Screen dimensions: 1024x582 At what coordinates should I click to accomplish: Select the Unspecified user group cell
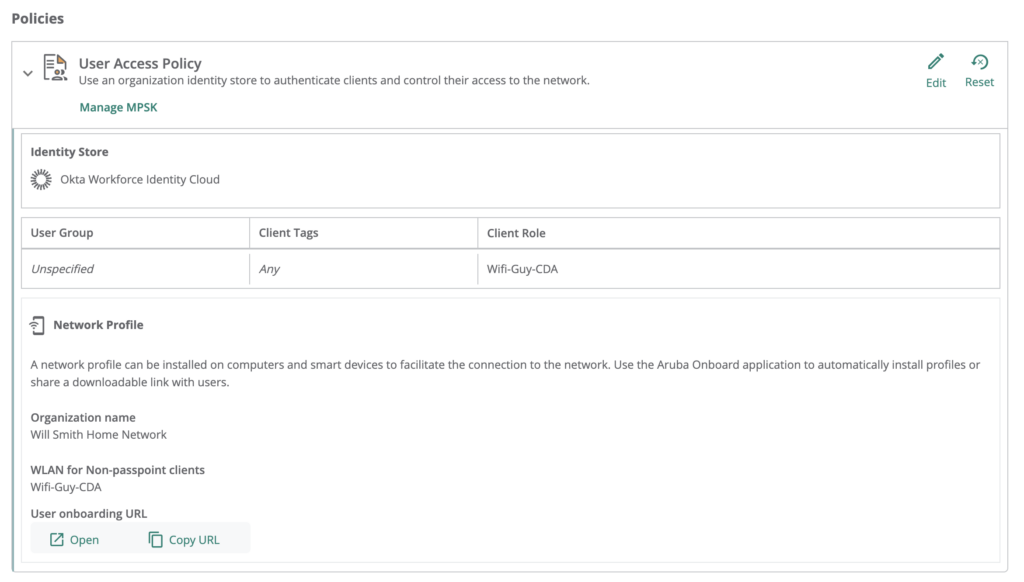(x=62, y=269)
